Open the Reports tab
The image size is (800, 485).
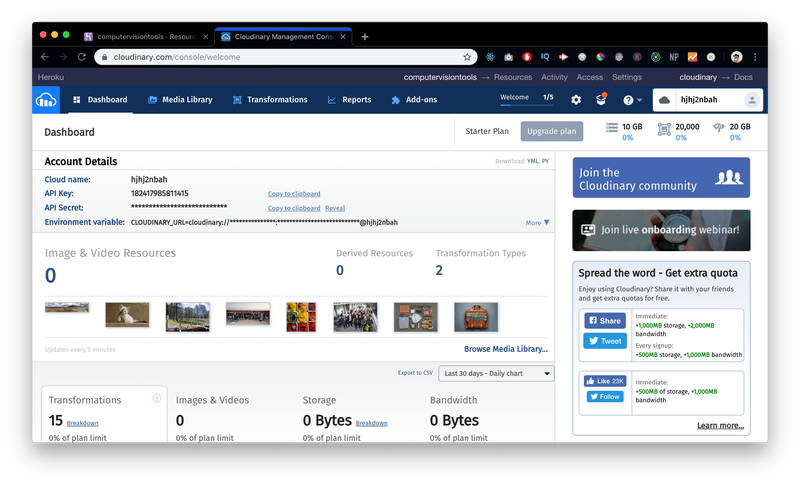click(349, 100)
